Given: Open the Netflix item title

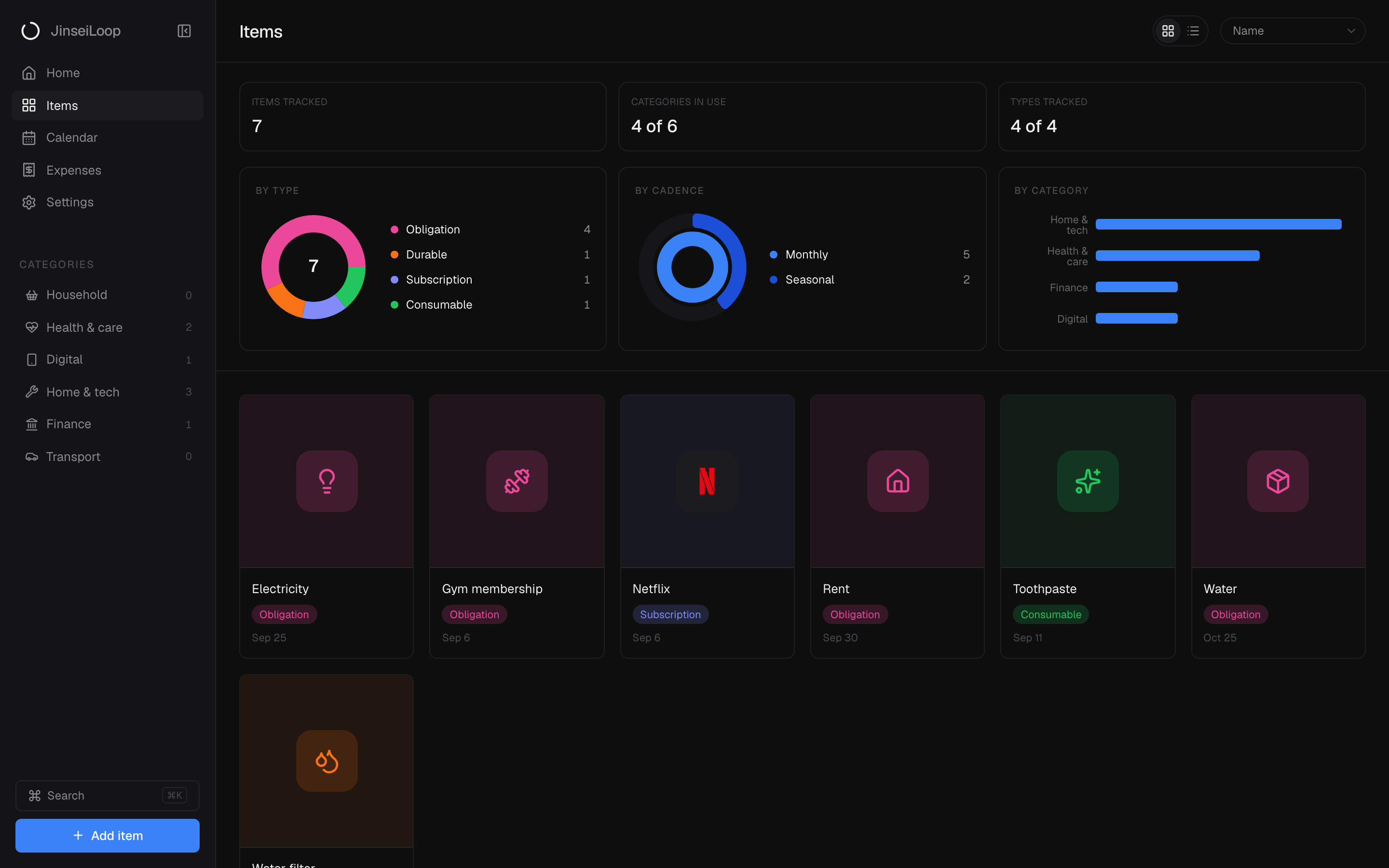Looking at the screenshot, I should click(x=651, y=589).
